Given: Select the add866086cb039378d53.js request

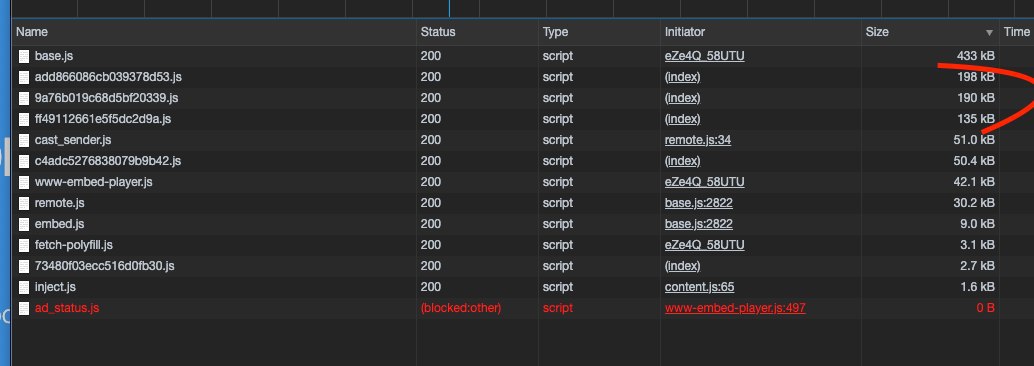Looking at the screenshot, I should point(523,77).
